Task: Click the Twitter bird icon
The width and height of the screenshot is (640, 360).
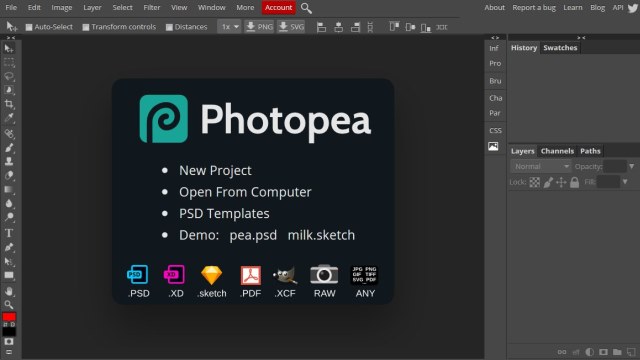Action: (633, 8)
